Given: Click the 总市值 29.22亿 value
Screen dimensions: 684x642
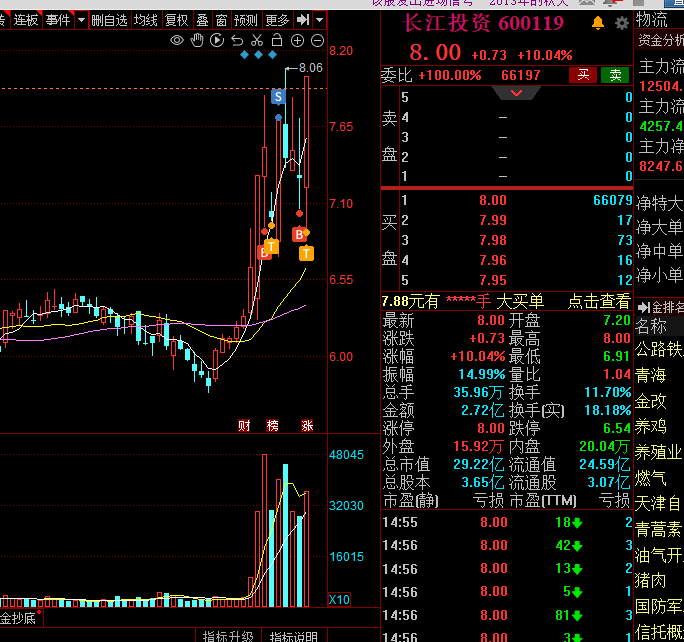Looking at the screenshot, I should click(479, 464).
